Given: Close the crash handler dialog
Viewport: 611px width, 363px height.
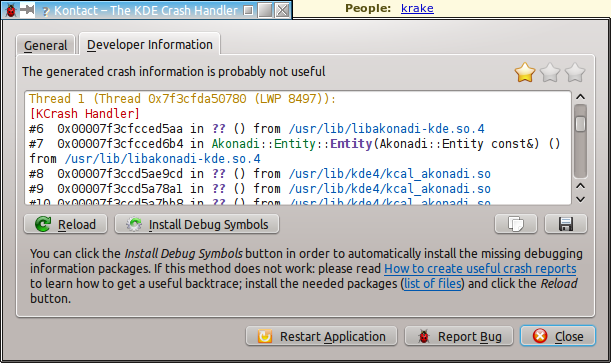Looking at the screenshot, I should point(558,336).
